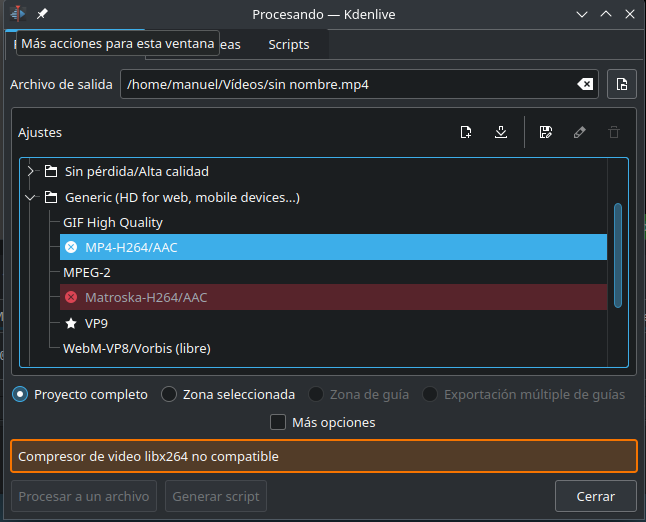Select the Zona seleccionada radio button
Screen dimensions: 646x522
(169, 395)
